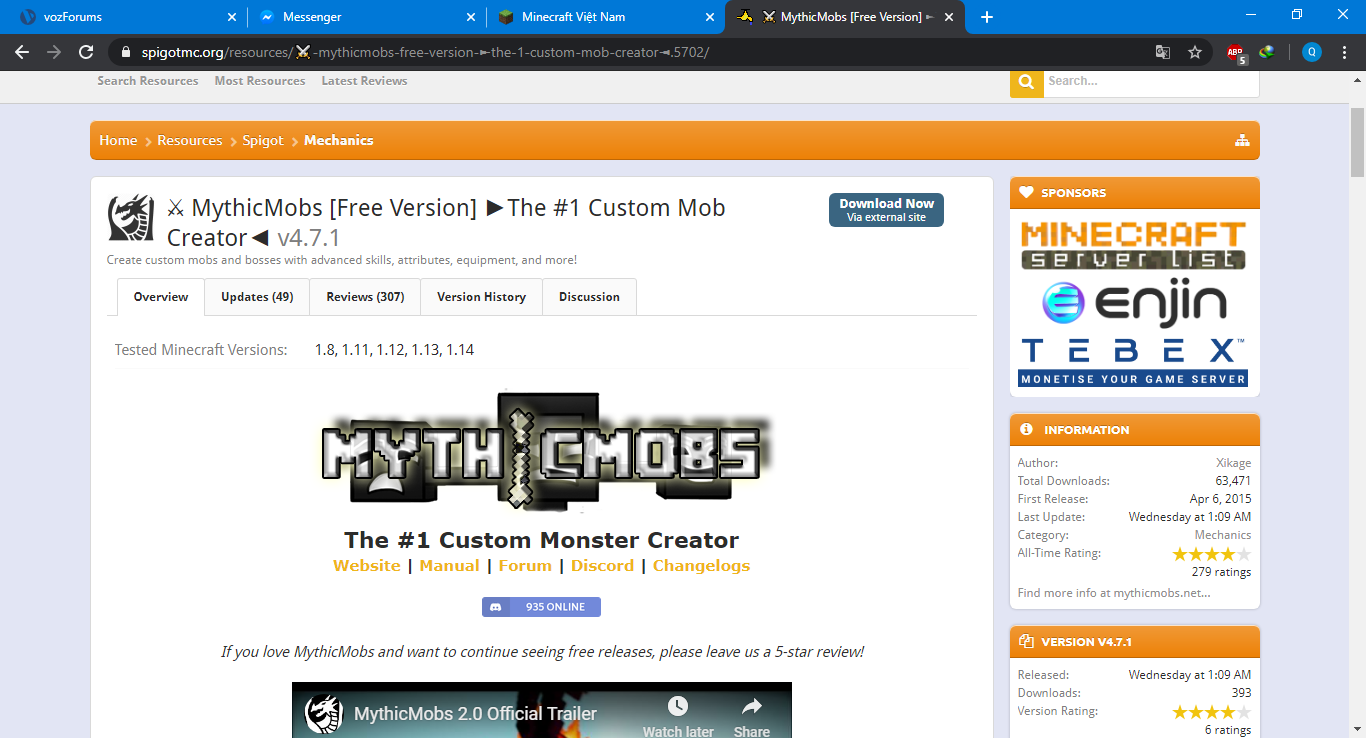Open the Latest Reviews link
1366x738 pixels.
364,81
